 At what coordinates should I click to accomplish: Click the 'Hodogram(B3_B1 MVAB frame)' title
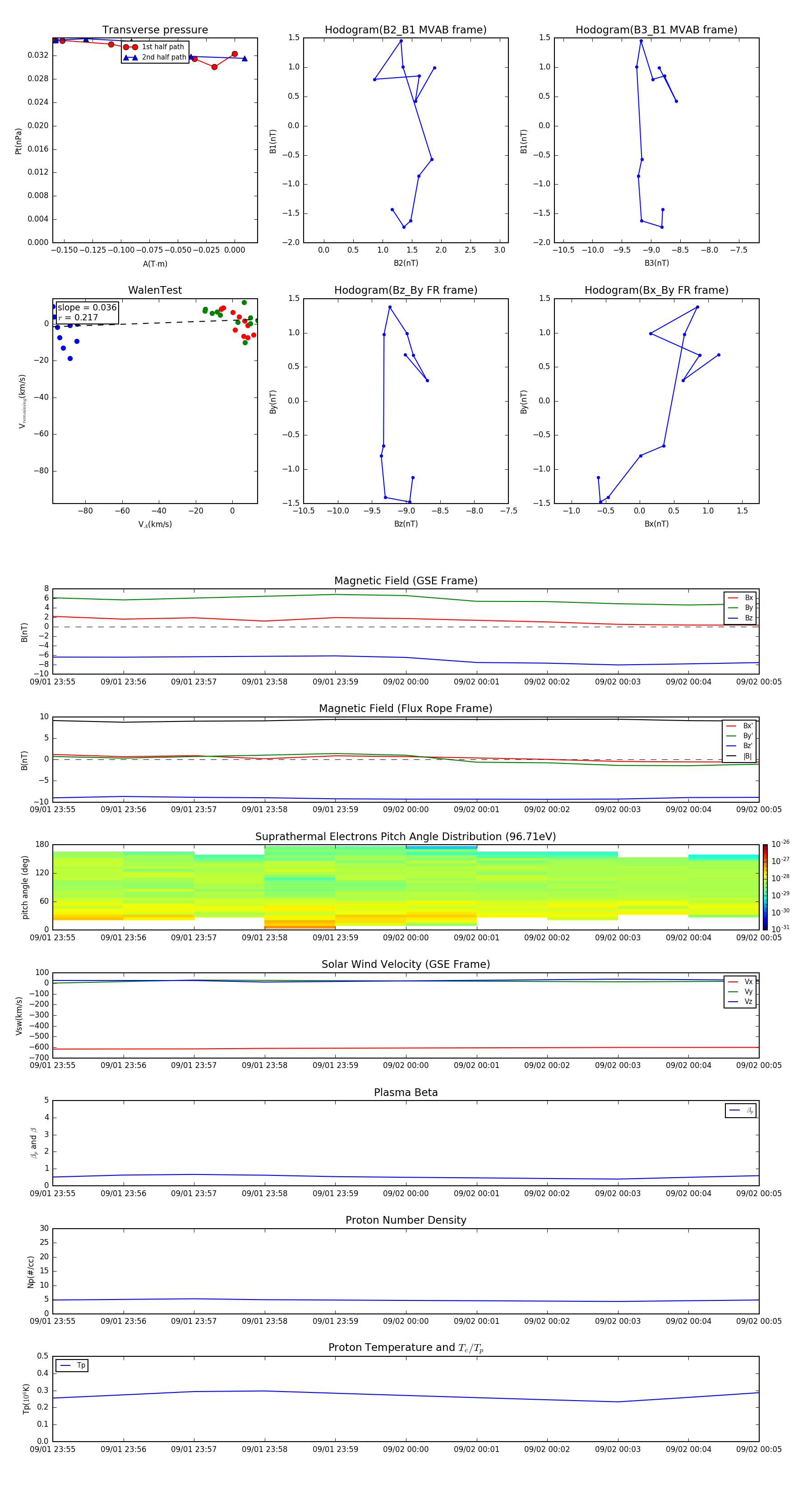pyautogui.click(x=656, y=30)
